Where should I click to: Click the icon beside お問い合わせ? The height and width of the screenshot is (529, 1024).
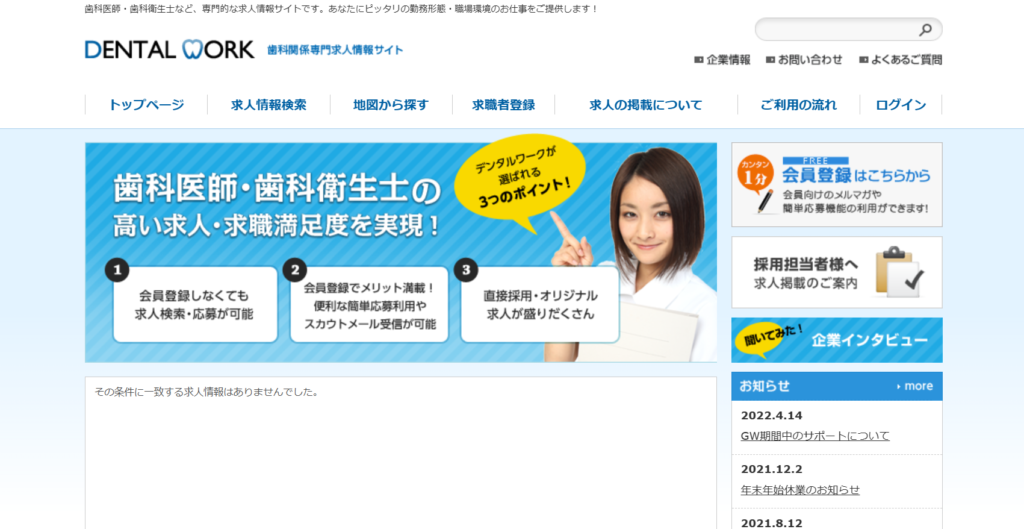click(x=770, y=60)
